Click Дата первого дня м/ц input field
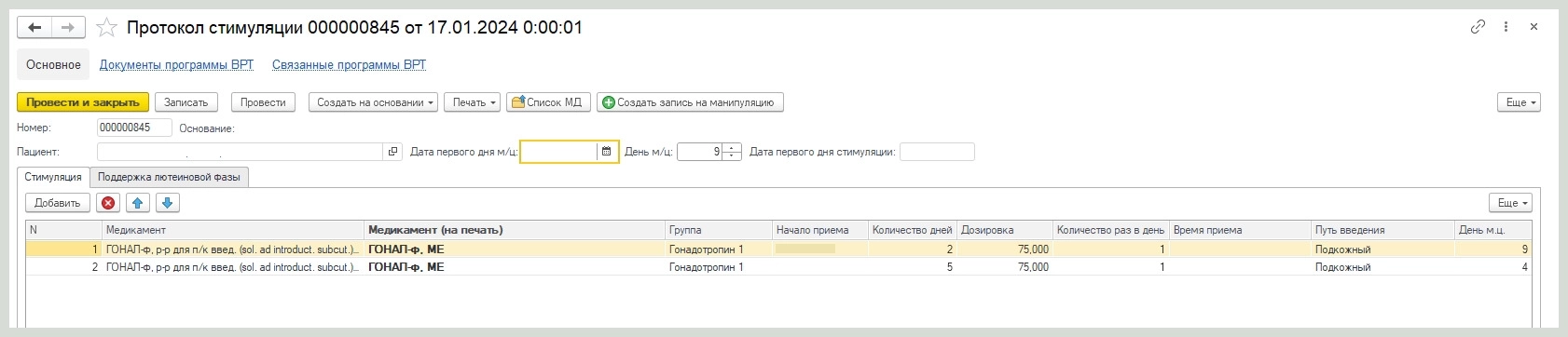 pyautogui.click(x=559, y=152)
